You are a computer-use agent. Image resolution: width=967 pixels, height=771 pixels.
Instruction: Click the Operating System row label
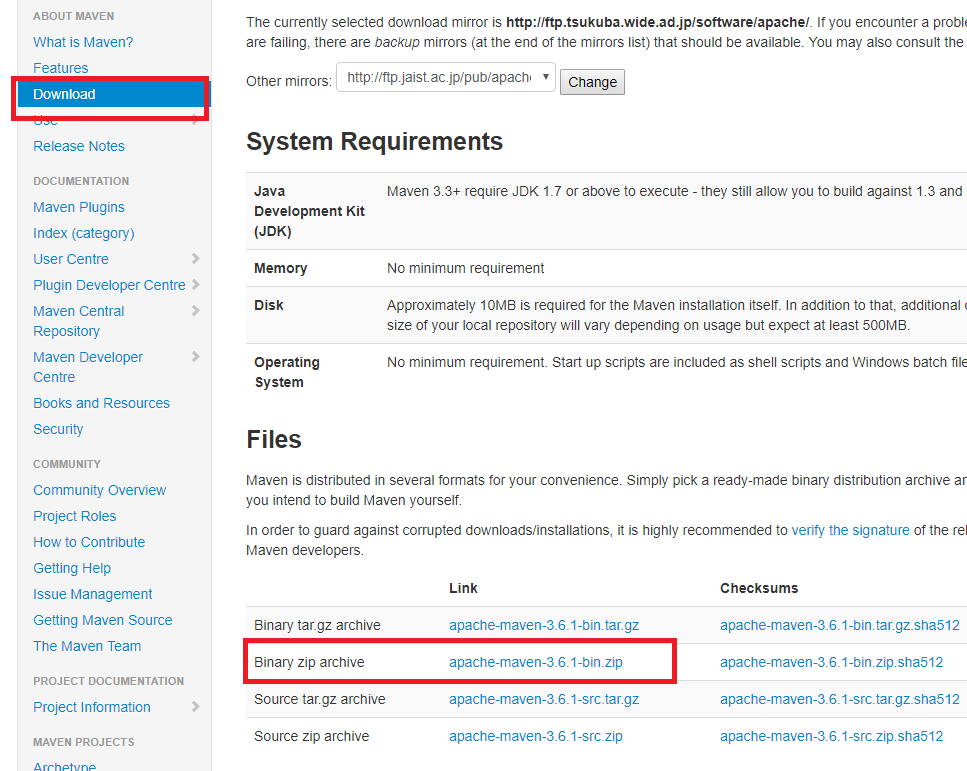(x=287, y=372)
